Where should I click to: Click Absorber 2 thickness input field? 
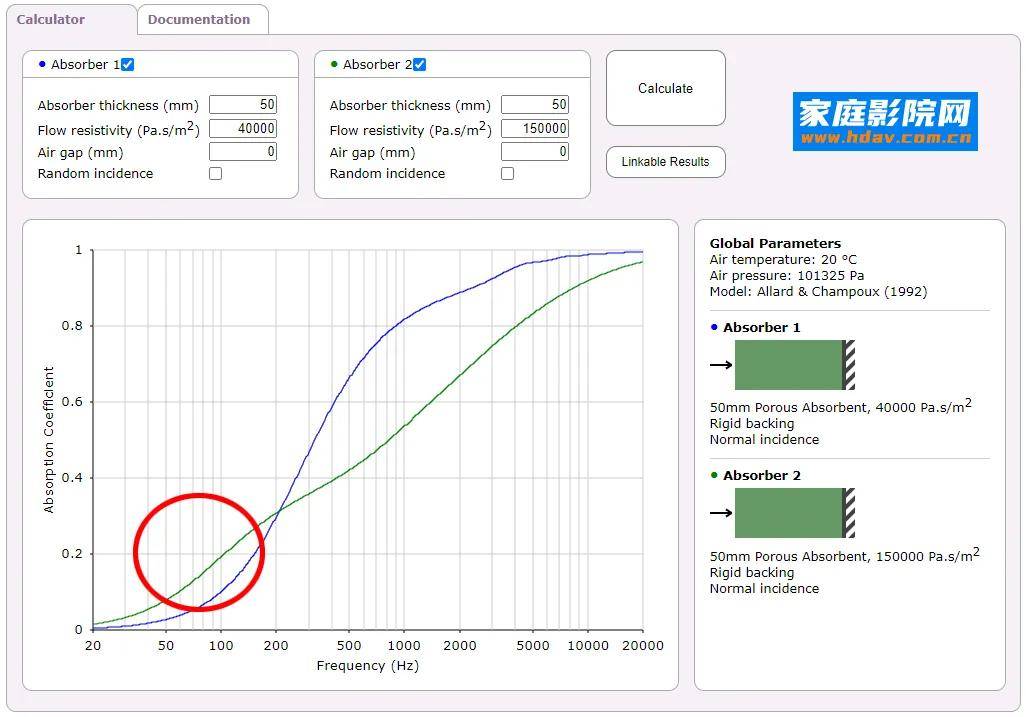point(535,105)
